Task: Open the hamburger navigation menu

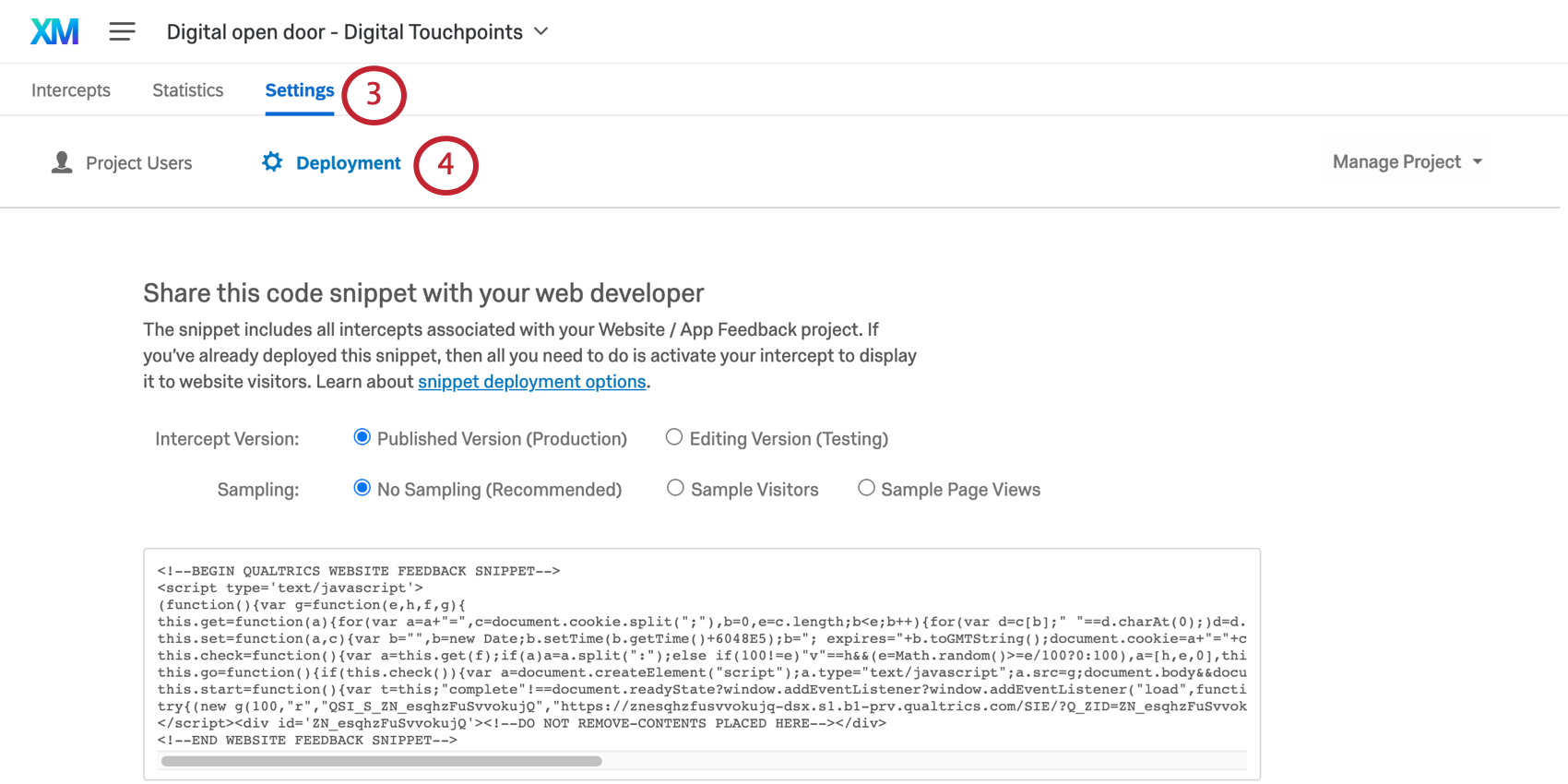Action: [x=122, y=31]
